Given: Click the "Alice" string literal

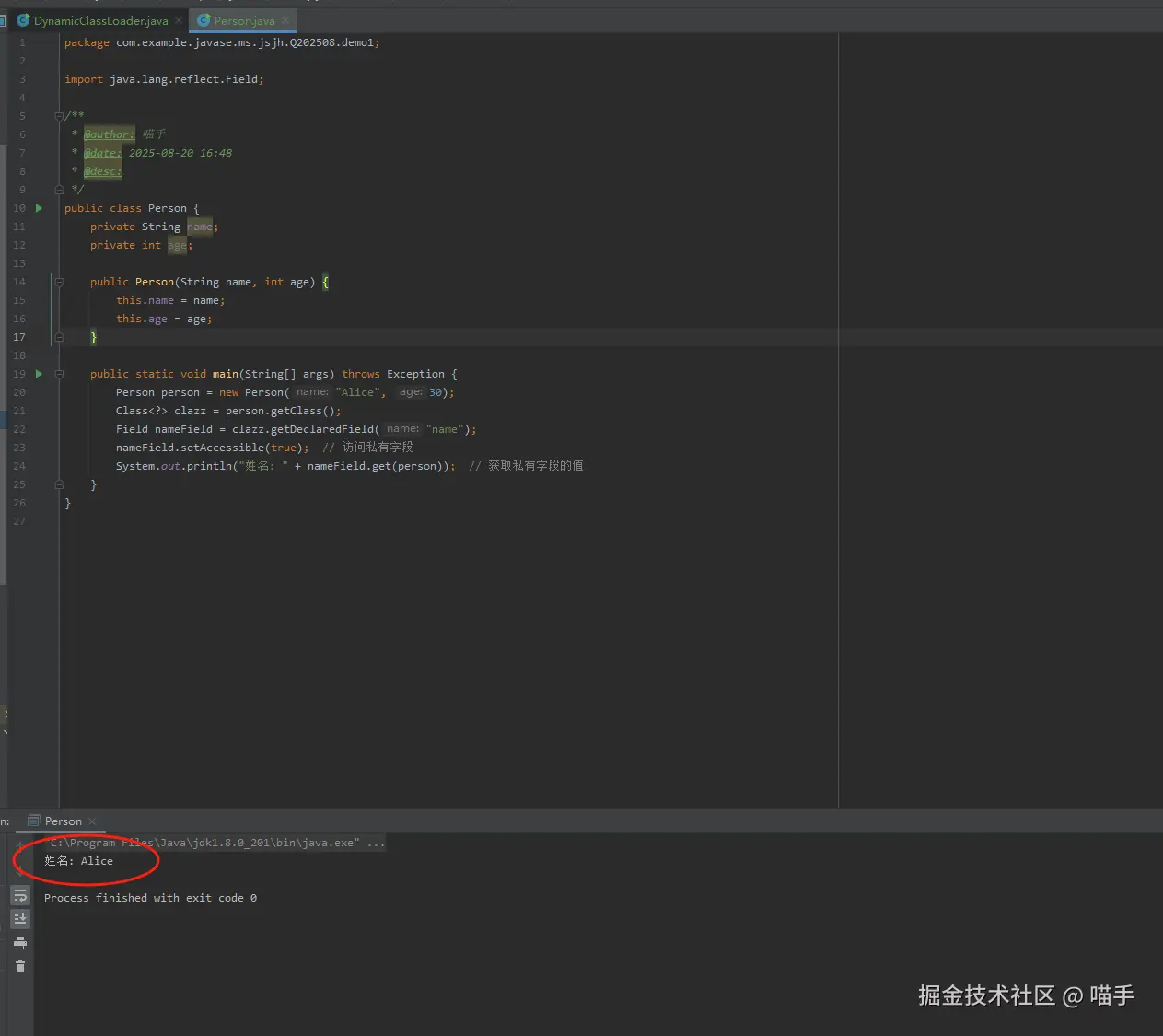Looking at the screenshot, I should coord(357,392).
